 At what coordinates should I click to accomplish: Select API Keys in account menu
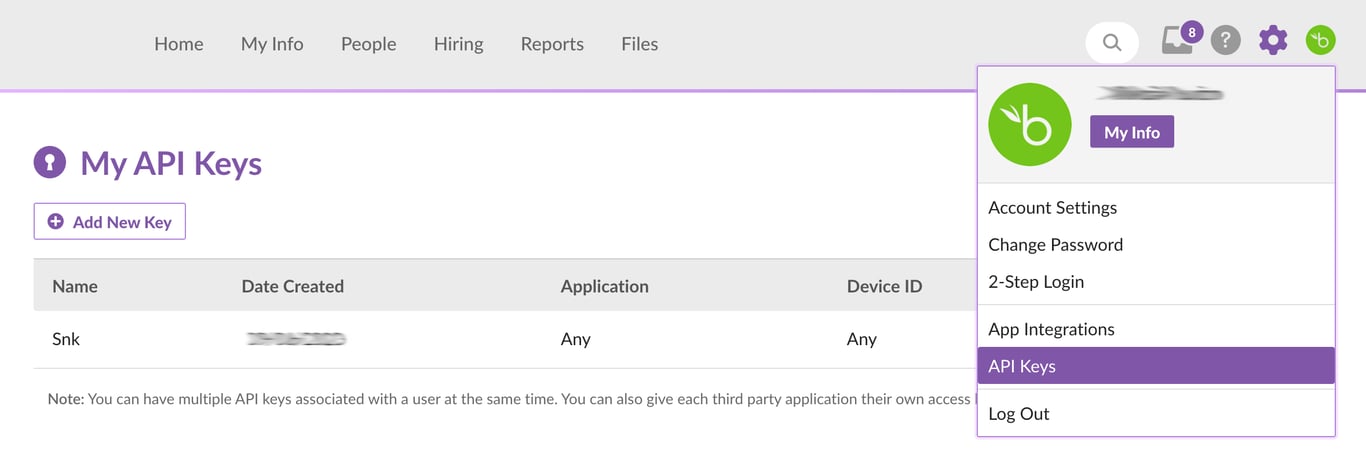point(1022,366)
